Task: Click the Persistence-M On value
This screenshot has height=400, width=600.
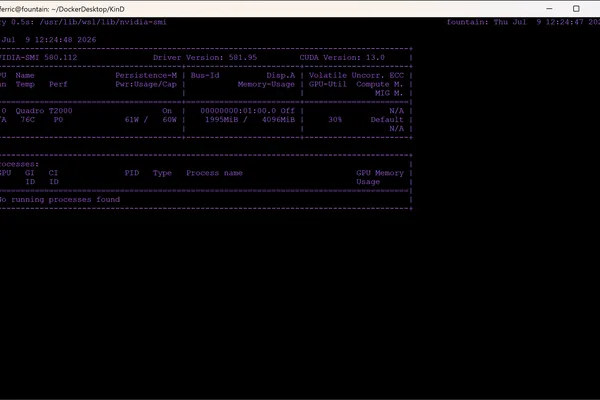Action: 167,111
